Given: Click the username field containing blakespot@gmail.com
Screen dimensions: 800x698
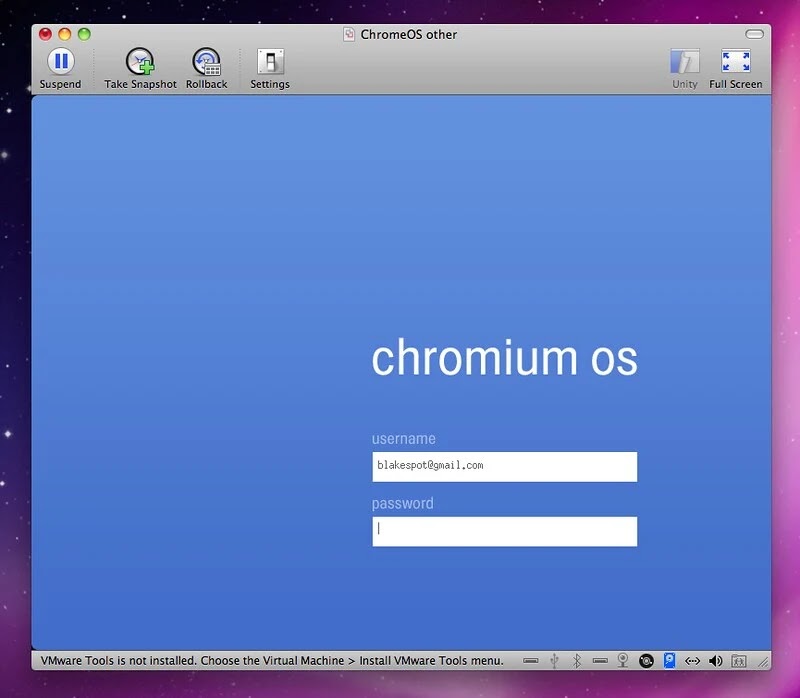Looking at the screenshot, I should tap(505, 466).
